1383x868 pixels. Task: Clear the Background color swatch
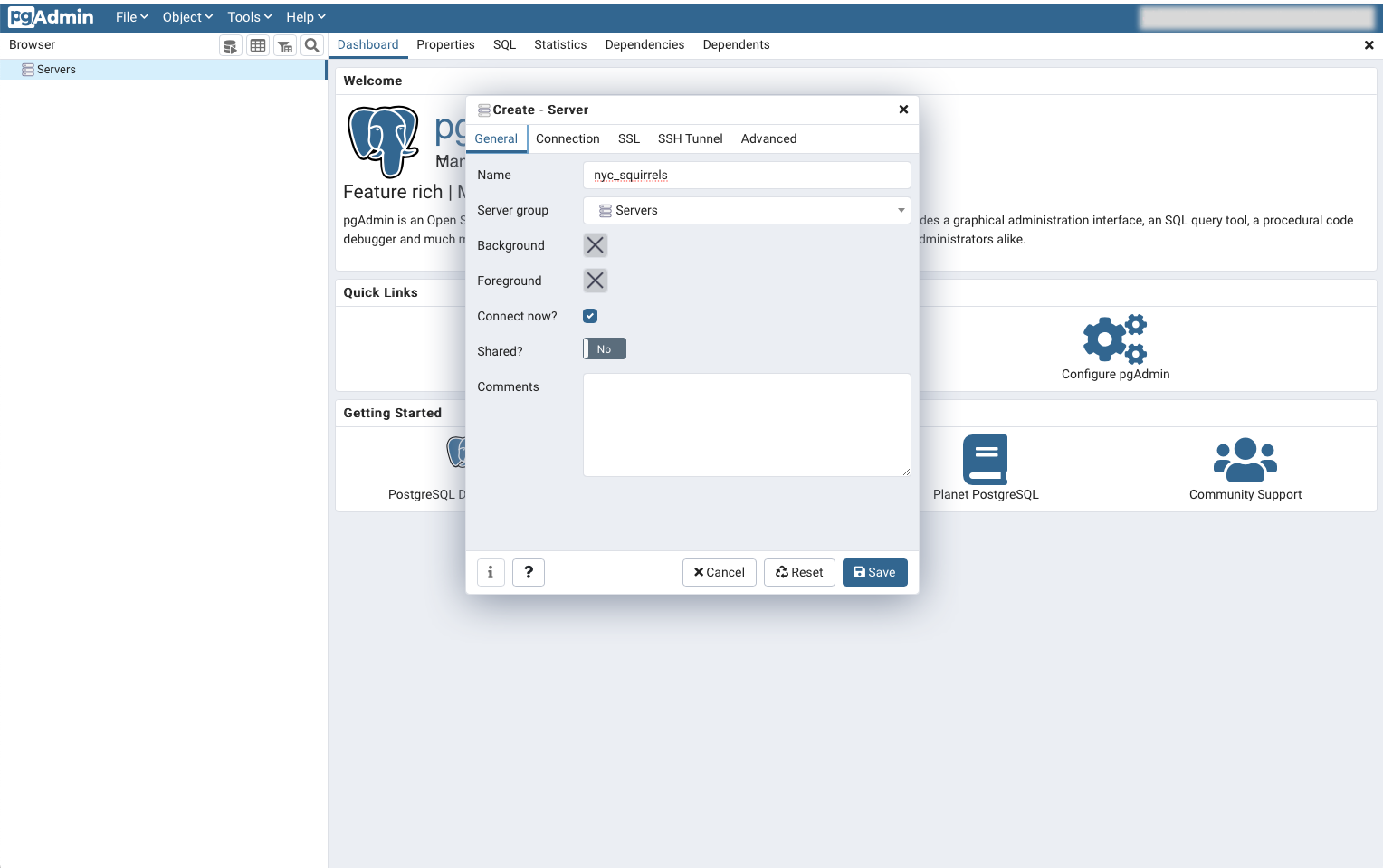[595, 245]
